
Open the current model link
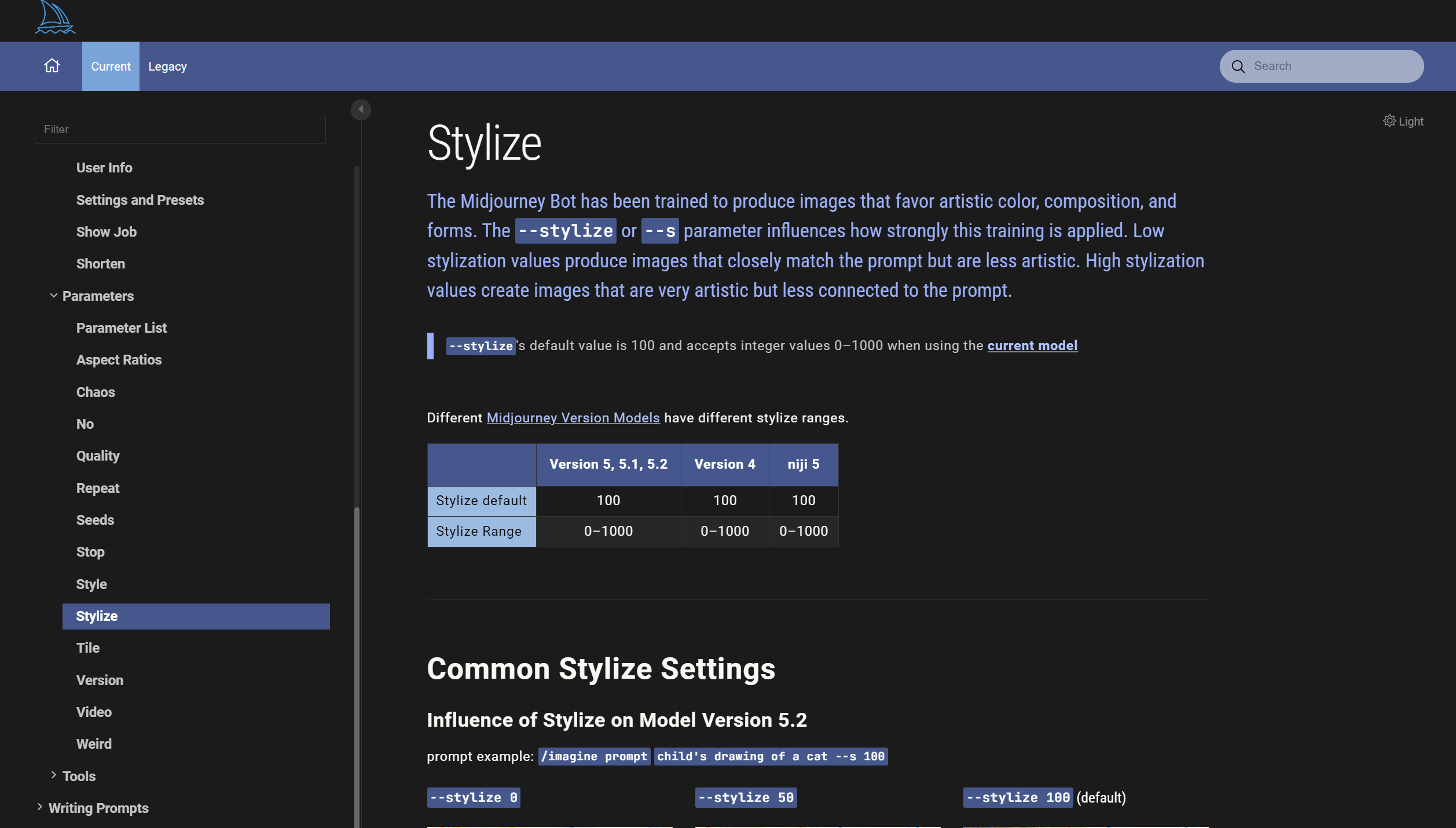coord(1032,345)
